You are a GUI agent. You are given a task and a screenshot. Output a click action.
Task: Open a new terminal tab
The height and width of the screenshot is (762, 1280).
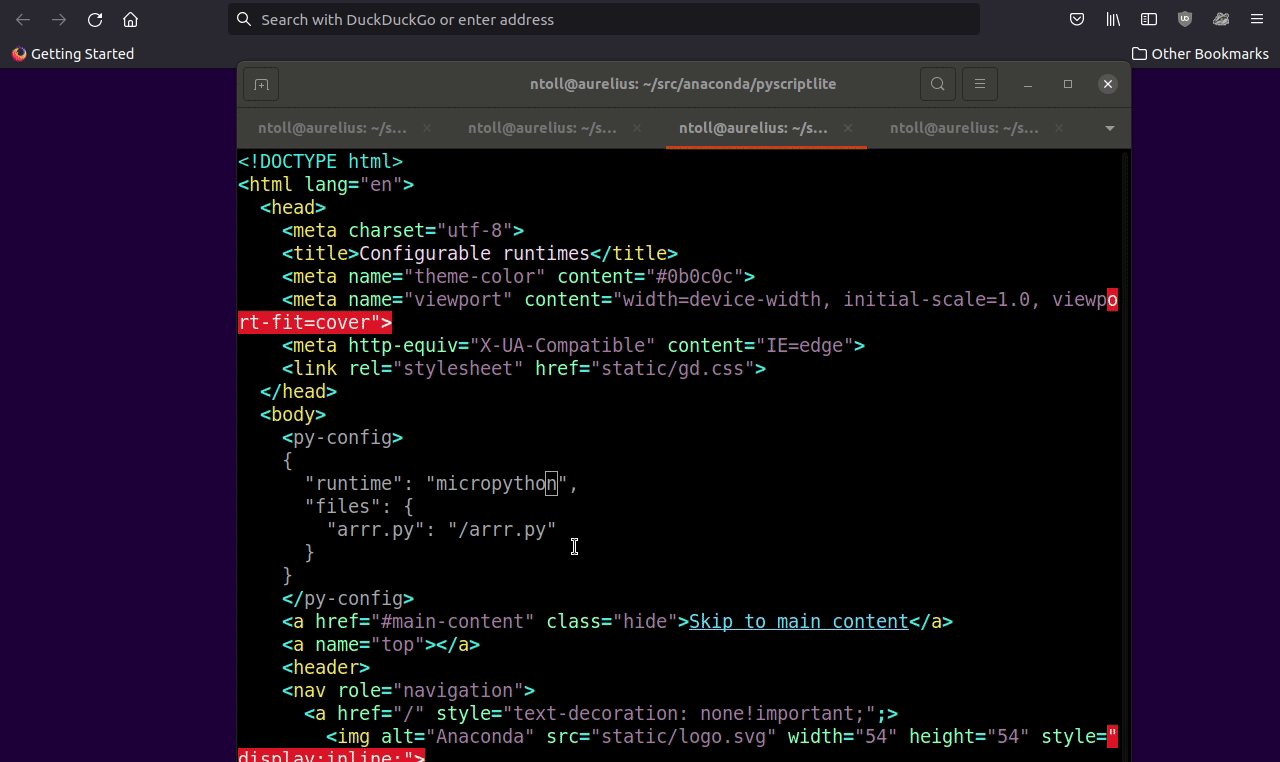tap(261, 85)
